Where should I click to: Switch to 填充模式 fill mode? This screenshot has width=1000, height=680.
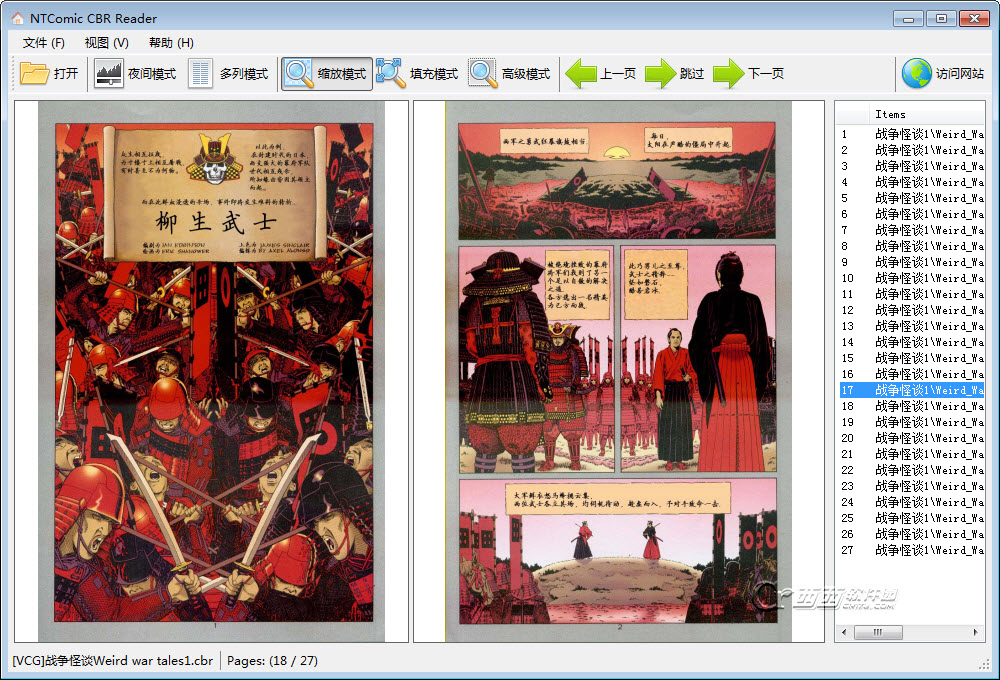pos(434,73)
